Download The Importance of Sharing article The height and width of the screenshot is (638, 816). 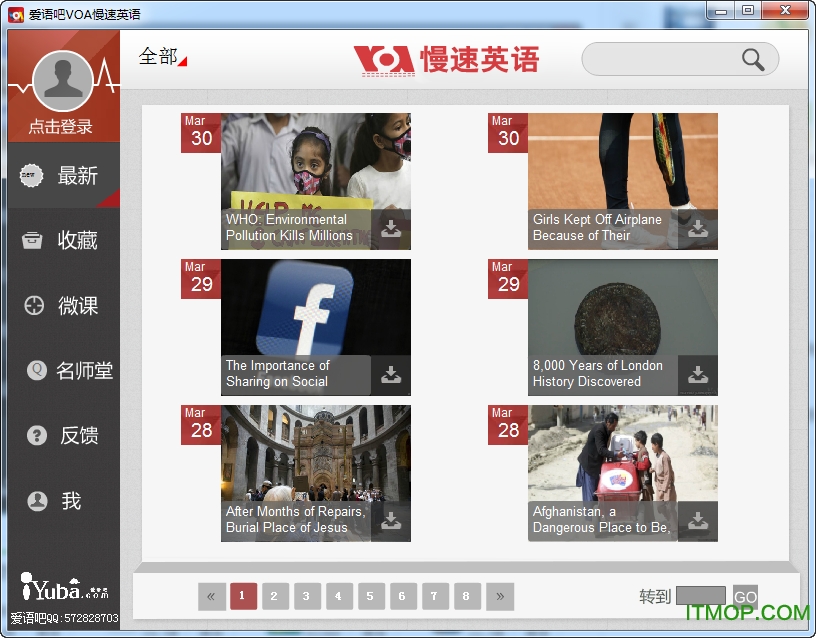point(391,375)
